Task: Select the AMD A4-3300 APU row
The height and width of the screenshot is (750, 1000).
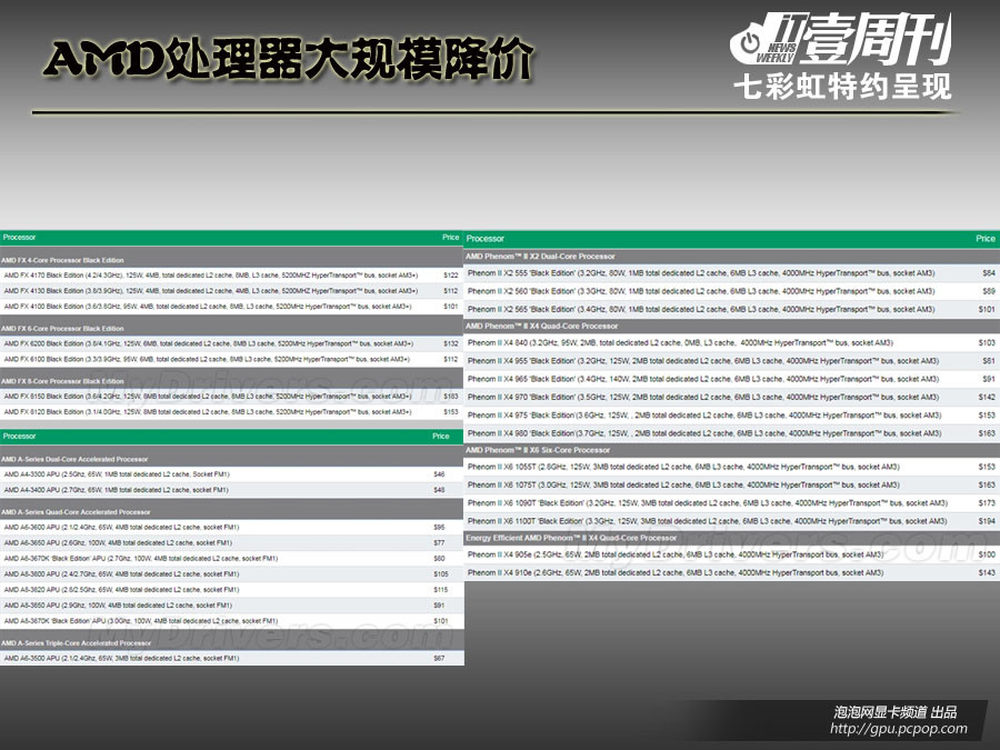Action: 232,474
